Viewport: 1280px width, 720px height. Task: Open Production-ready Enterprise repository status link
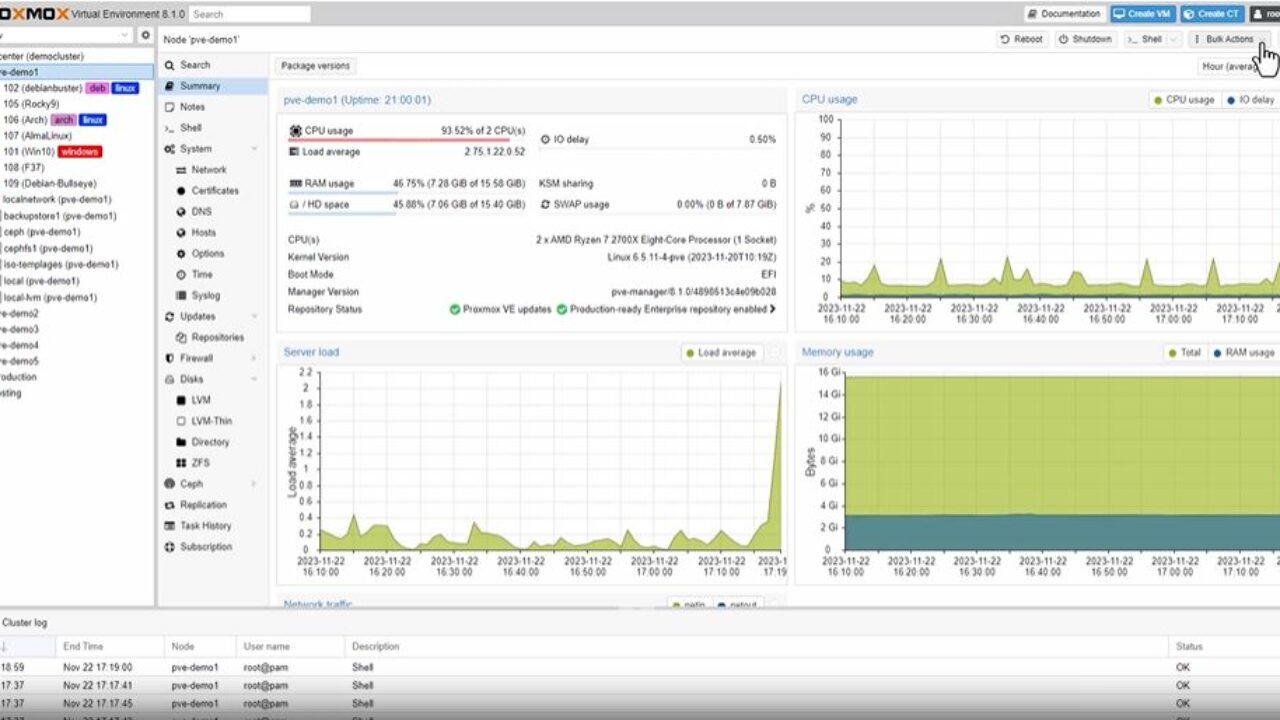tap(667, 310)
